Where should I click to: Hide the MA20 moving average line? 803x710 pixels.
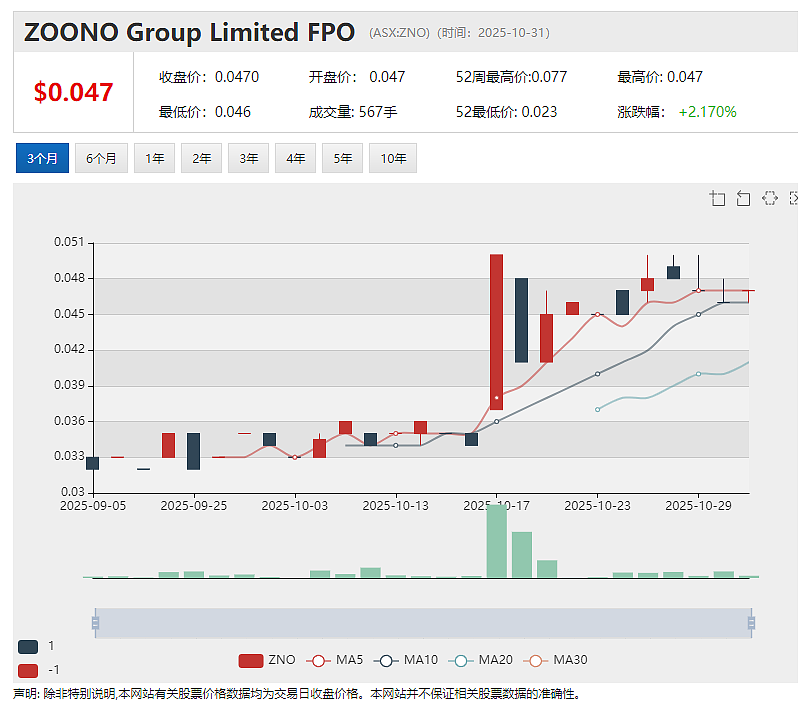[480, 660]
